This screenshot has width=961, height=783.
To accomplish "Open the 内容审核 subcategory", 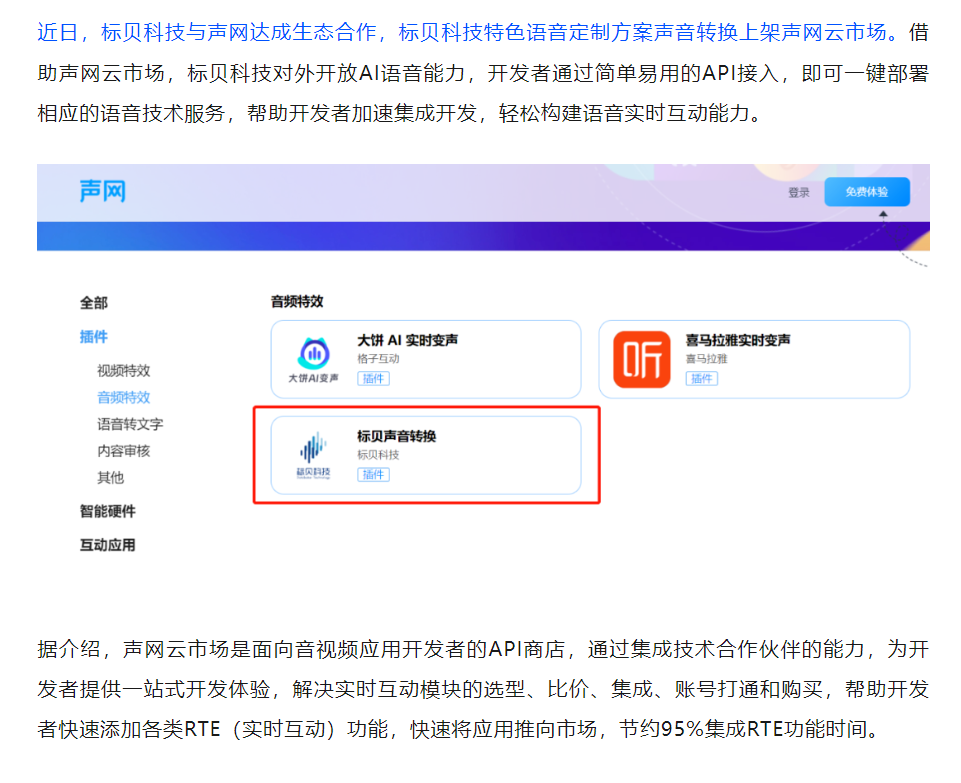I will coord(124,451).
